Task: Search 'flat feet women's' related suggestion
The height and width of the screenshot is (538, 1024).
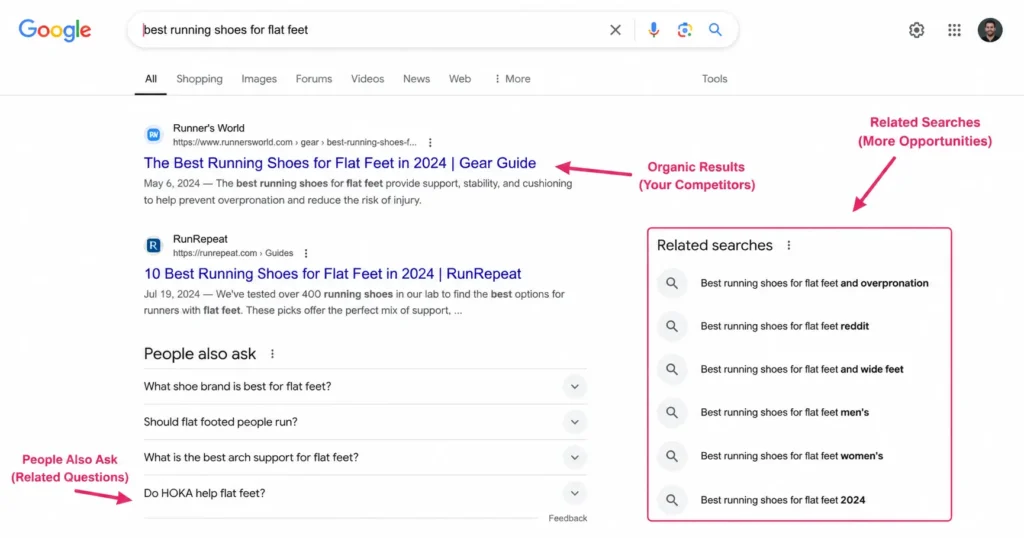Action: 792,456
